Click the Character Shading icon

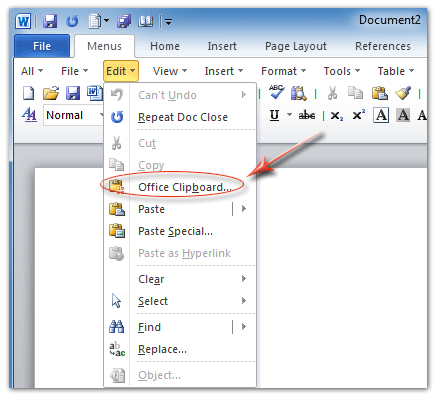coord(403,115)
